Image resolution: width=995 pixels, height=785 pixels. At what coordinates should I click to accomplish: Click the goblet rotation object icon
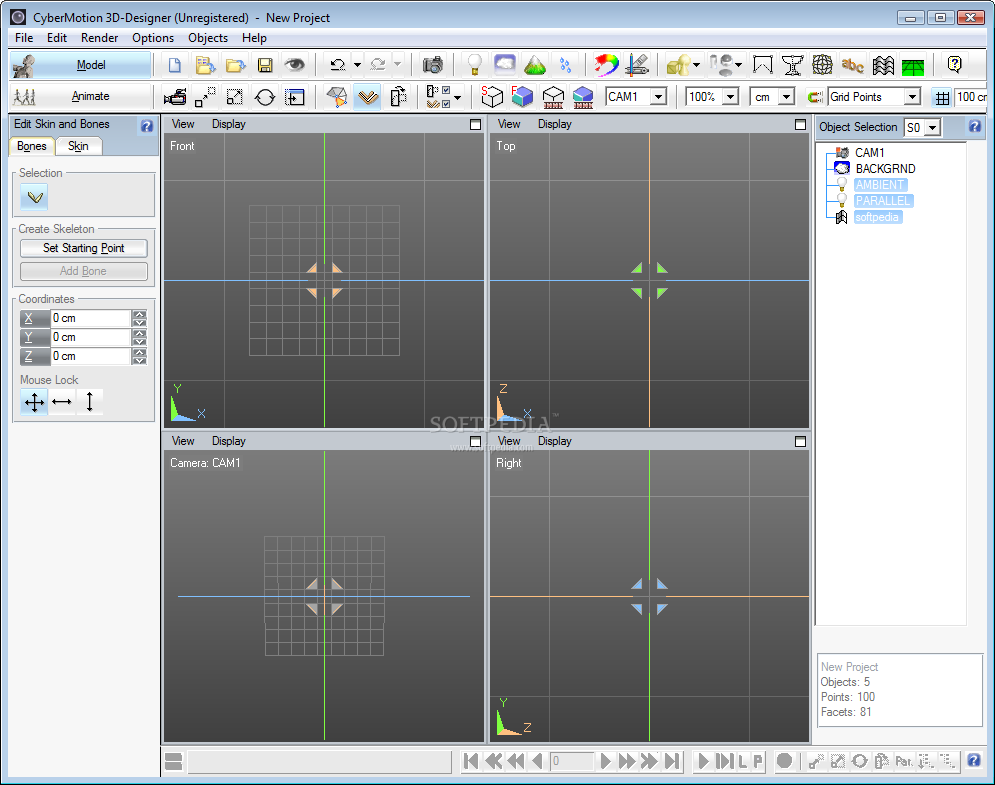[x=793, y=65]
